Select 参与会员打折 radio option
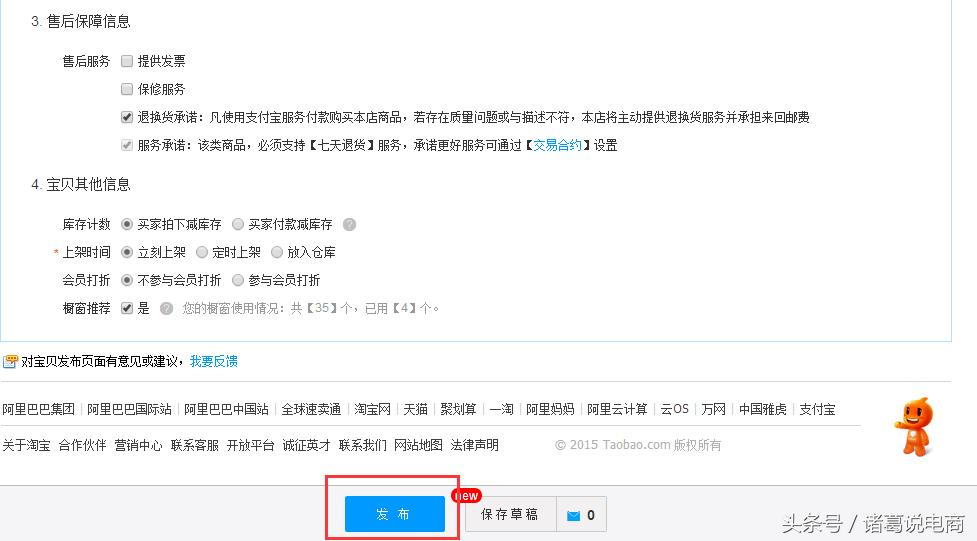The width and height of the screenshot is (977, 541). click(x=238, y=280)
